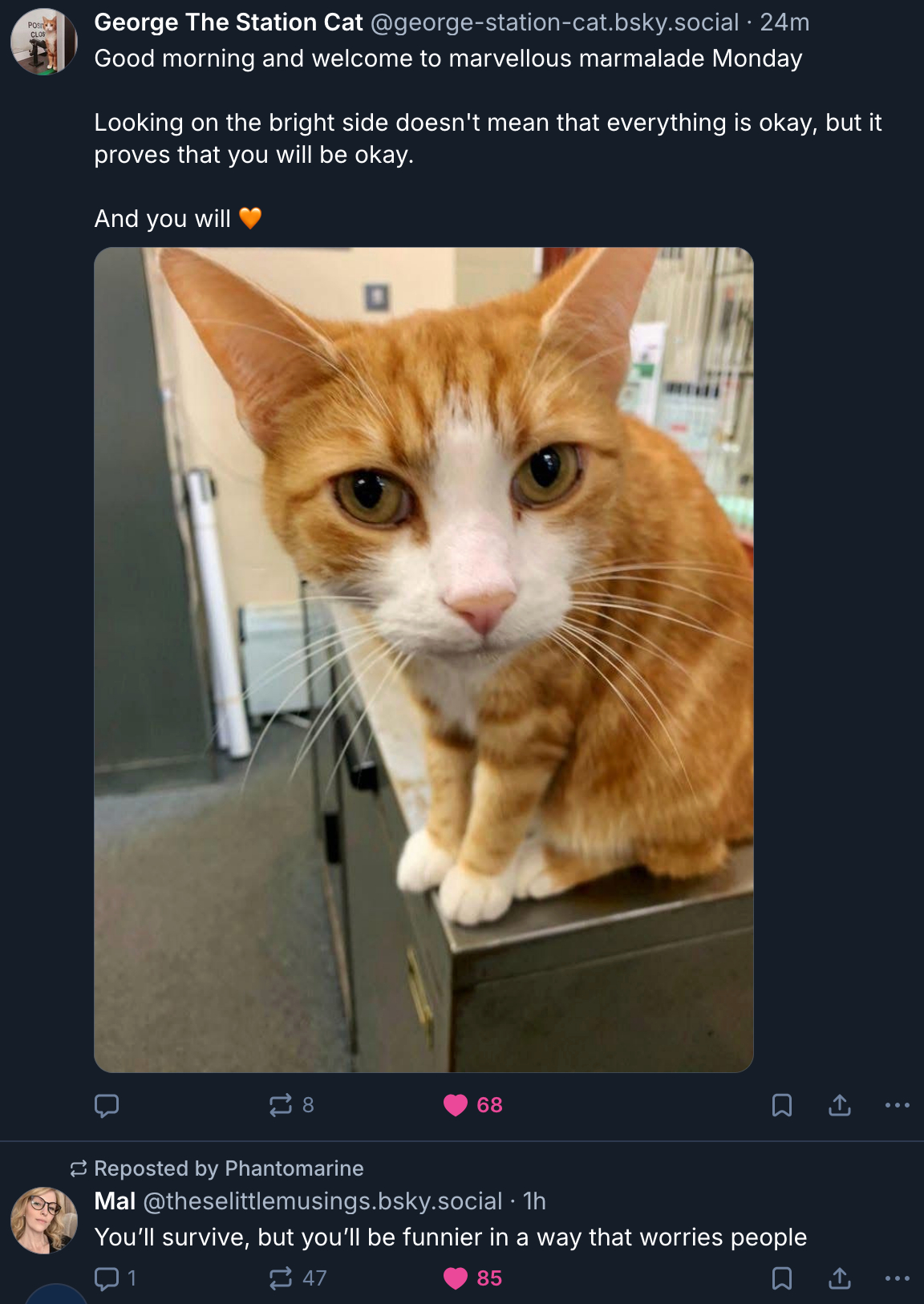Screen dimensions: 924x1304
Task: Open Mal's profile avatar
Action: point(44,1220)
